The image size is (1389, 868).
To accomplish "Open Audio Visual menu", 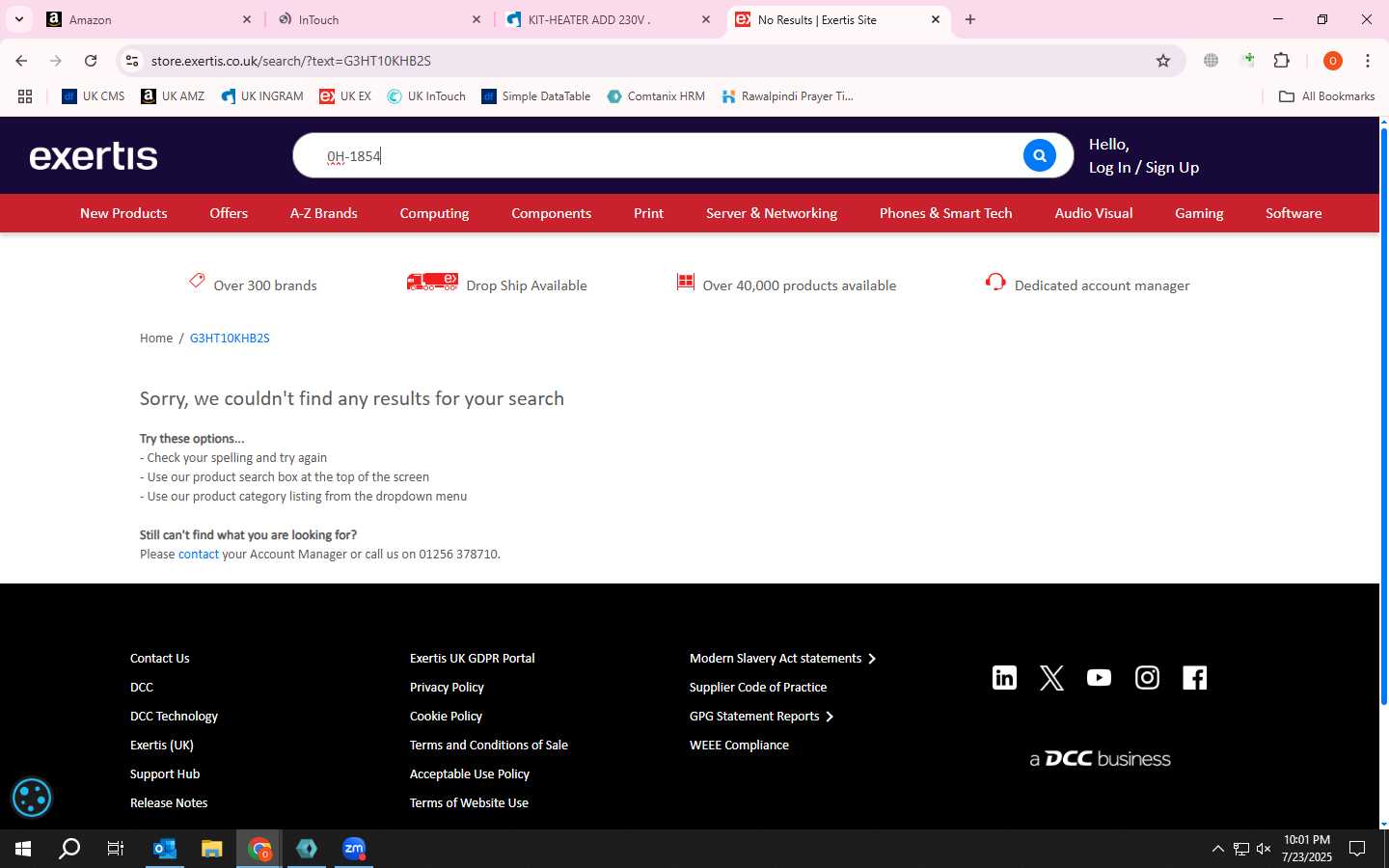I will coord(1094,213).
